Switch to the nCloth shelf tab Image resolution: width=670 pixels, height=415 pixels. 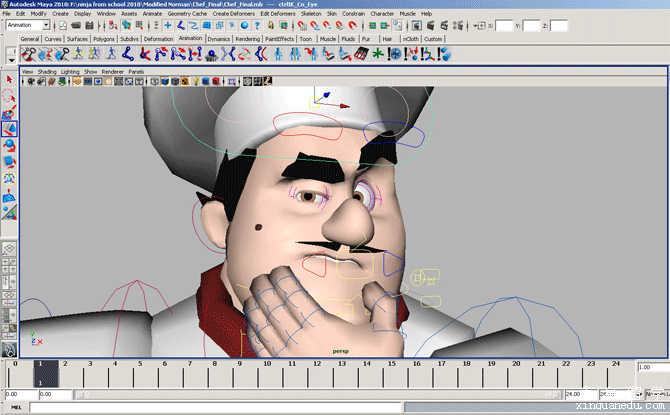pos(411,39)
